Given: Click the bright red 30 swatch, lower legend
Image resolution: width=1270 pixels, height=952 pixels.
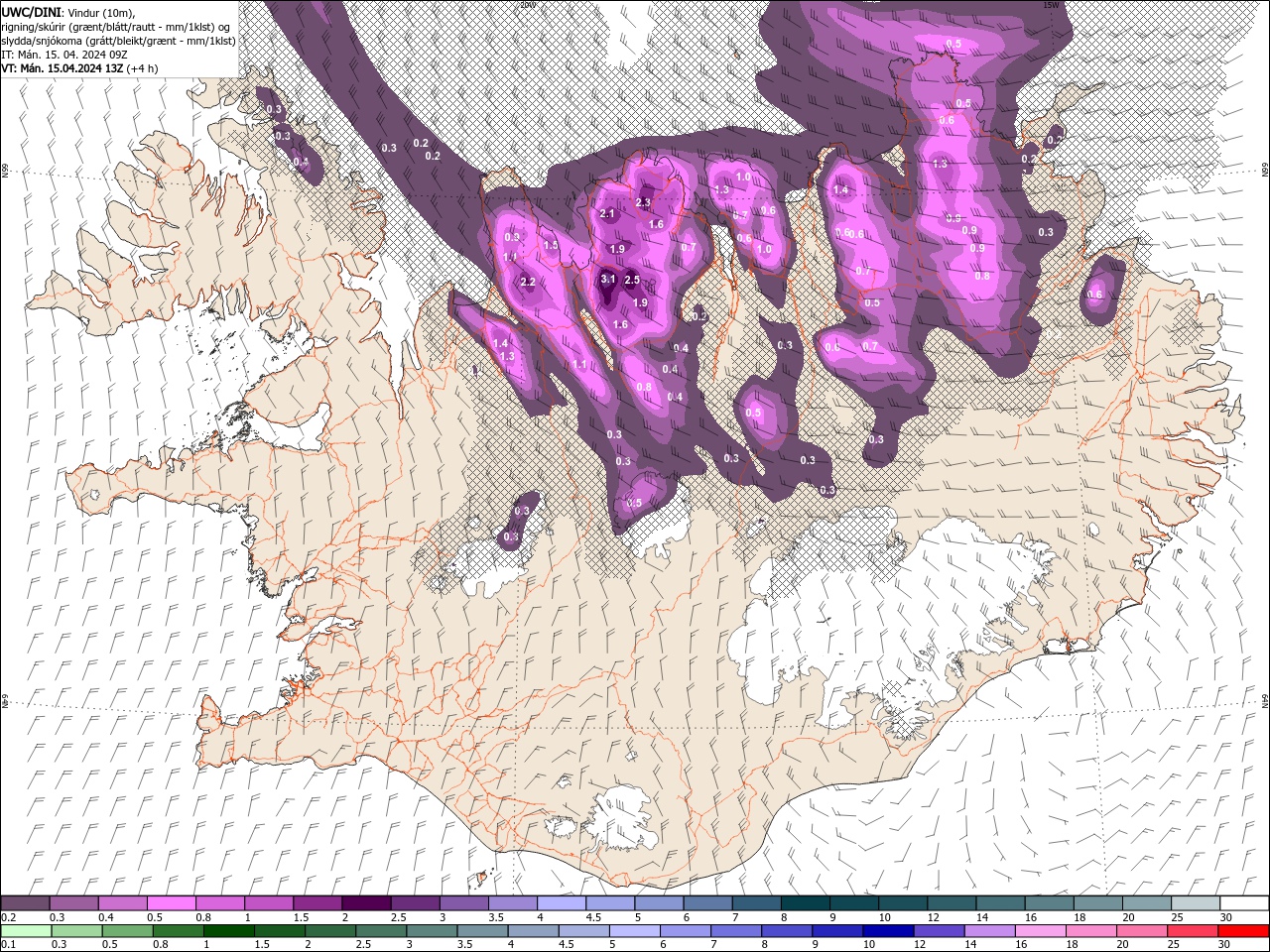Looking at the screenshot, I should [1243, 931].
